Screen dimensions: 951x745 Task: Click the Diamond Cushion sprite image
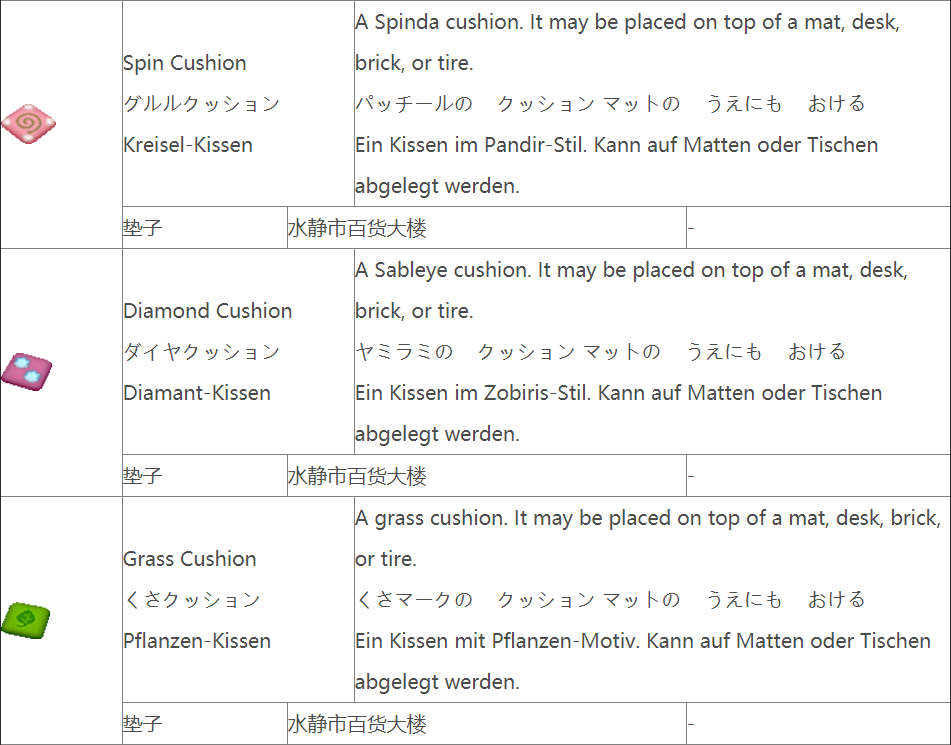[27, 372]
